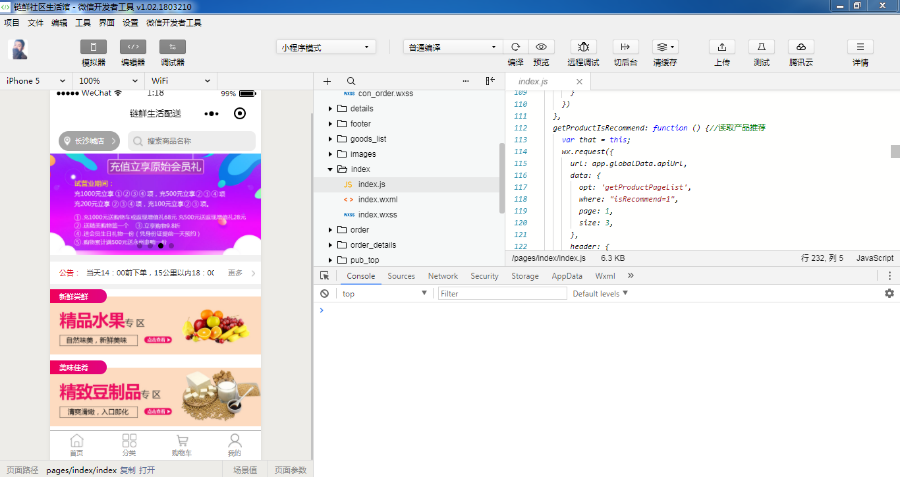Open the iPhone 5 device dropdown

click(x=35, y=81)
